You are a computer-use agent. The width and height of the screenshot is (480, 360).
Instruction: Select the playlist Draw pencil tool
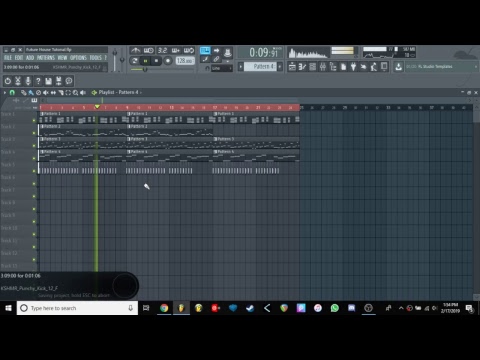click(24, 92)
